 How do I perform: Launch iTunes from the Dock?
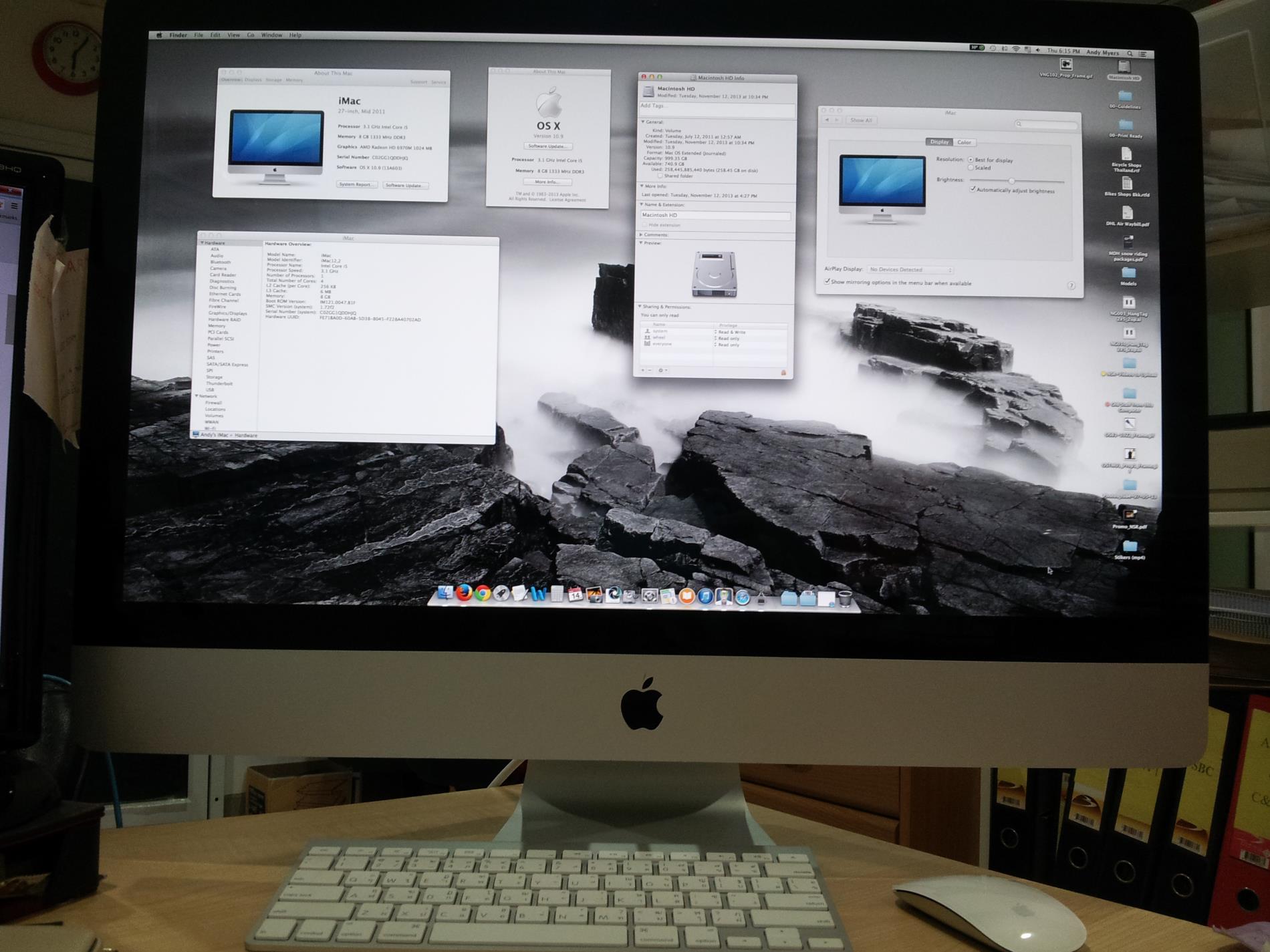pyautogui.click(x=705, y=597)
